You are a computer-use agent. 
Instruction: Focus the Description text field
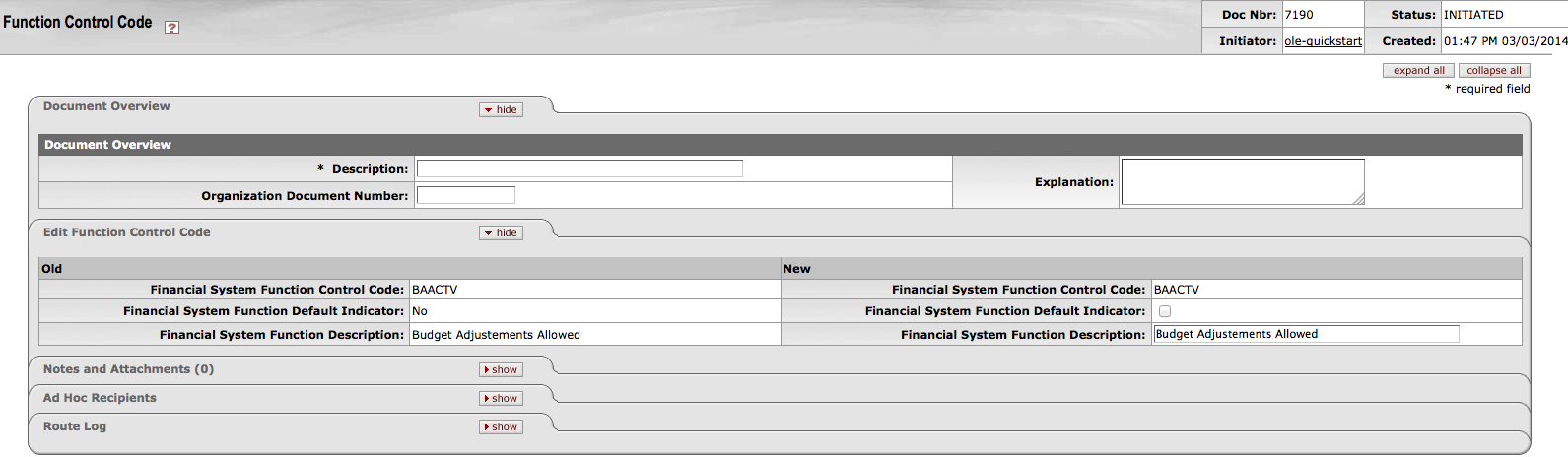579,169
